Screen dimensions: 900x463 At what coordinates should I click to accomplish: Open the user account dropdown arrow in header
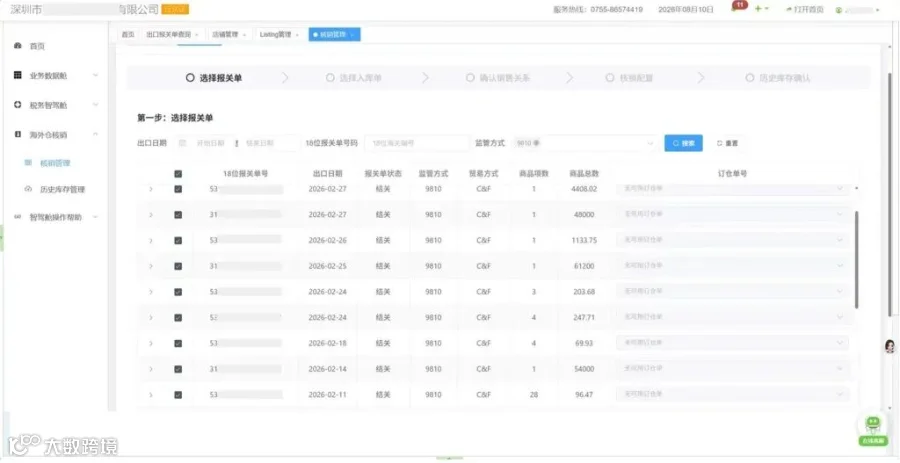point(878,10)
